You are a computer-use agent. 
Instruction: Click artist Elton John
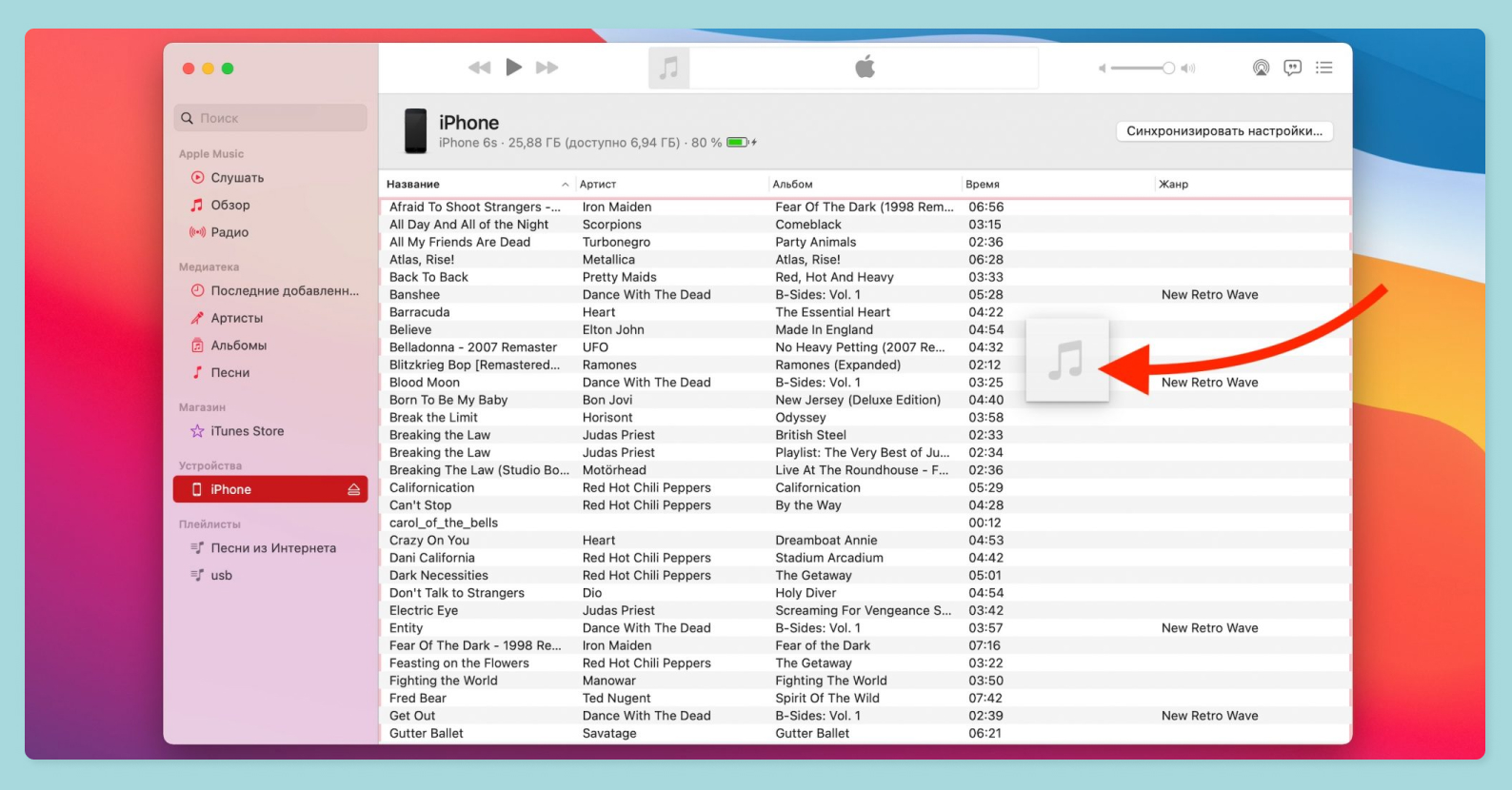[613, 330]
